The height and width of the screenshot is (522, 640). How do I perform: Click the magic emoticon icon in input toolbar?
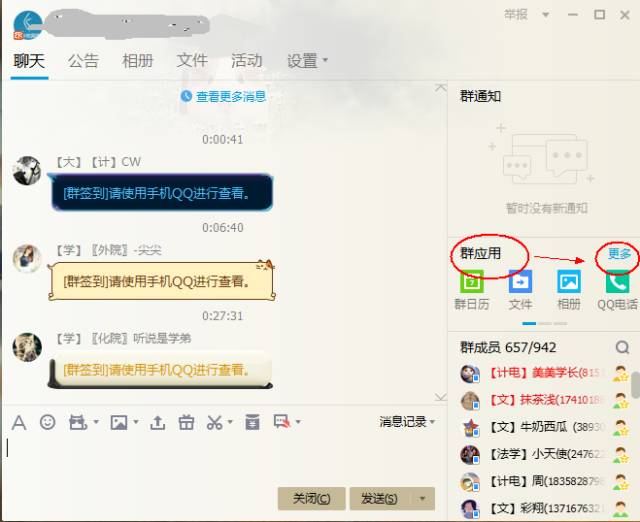click(78, 422)
